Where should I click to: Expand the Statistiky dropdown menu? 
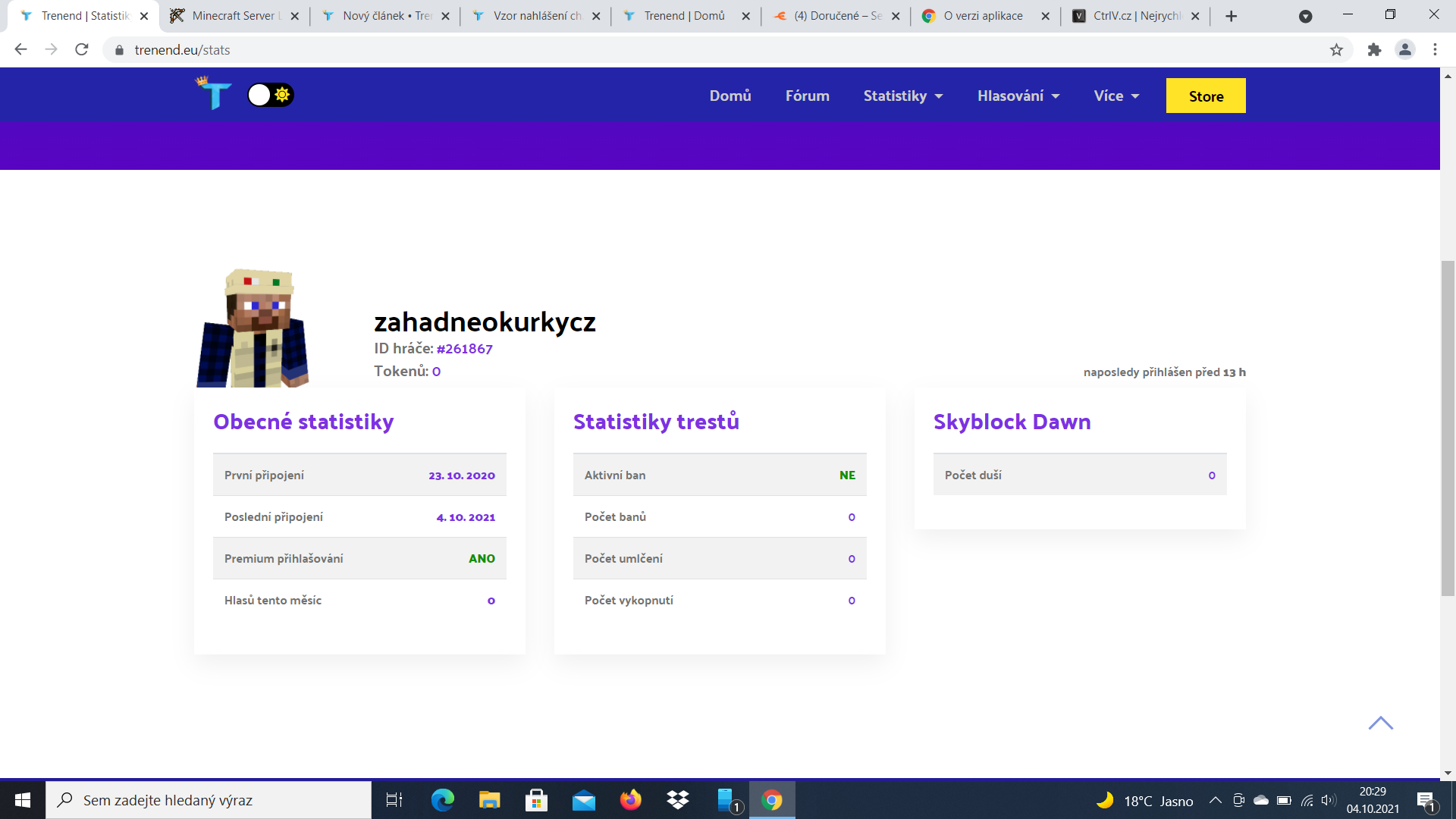(902, 96)
